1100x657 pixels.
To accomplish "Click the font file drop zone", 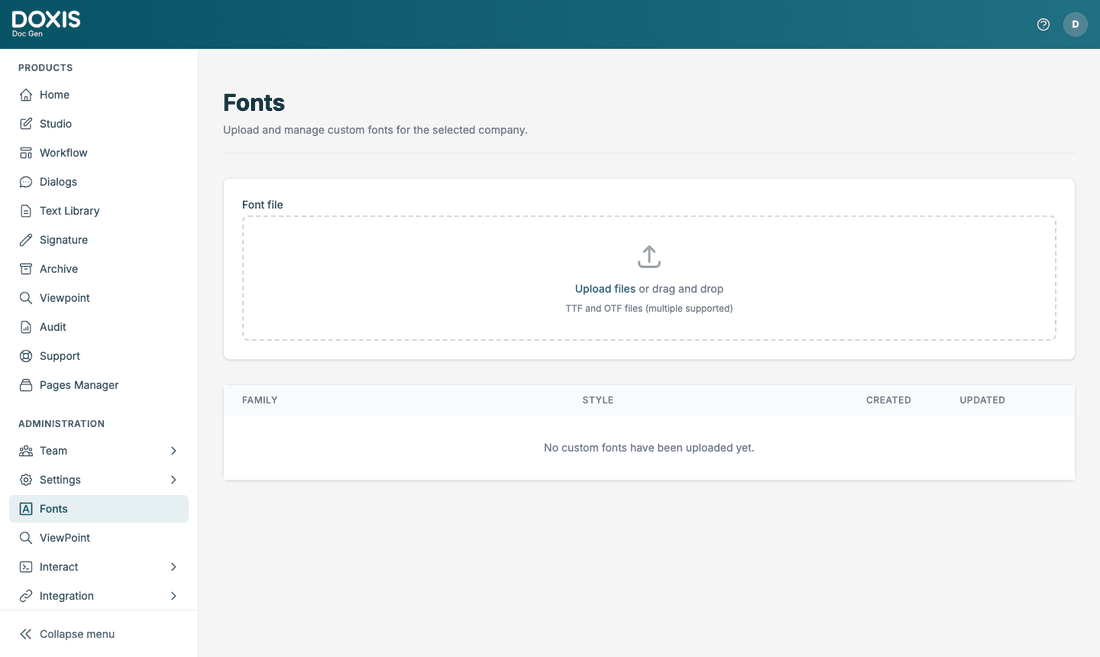I will pos(649,278).
